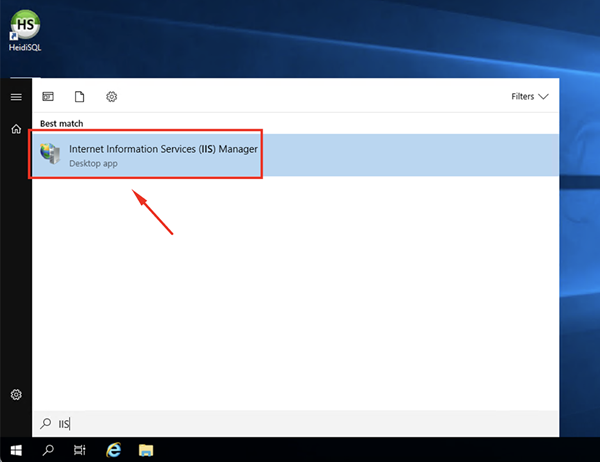600x462 pixels.
Task: Filter search results by Settings gear icon
Action: coord(111,96)
